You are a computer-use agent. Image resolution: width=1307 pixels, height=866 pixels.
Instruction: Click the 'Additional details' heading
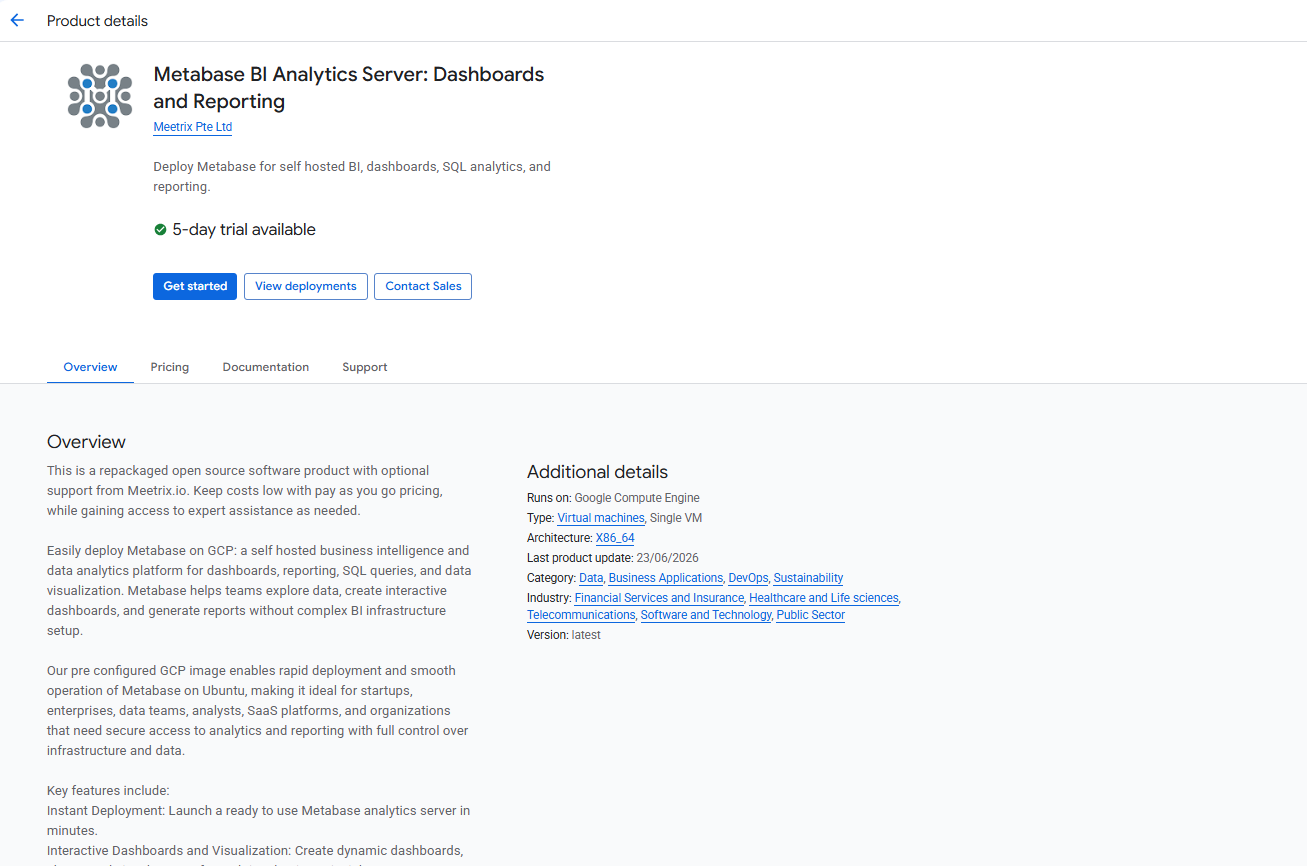(597, 472)
